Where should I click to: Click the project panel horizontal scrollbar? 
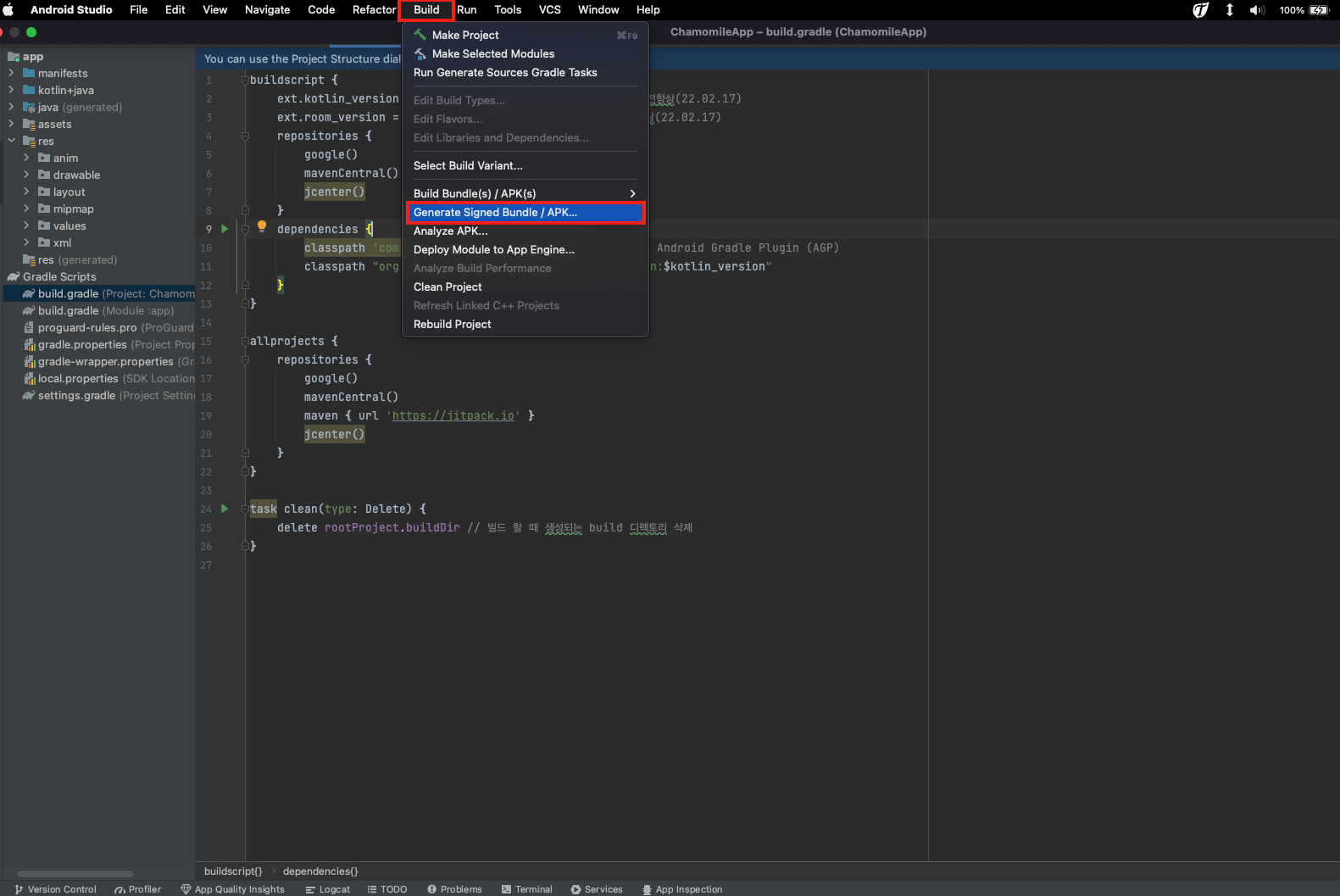(x=75, y=873)
